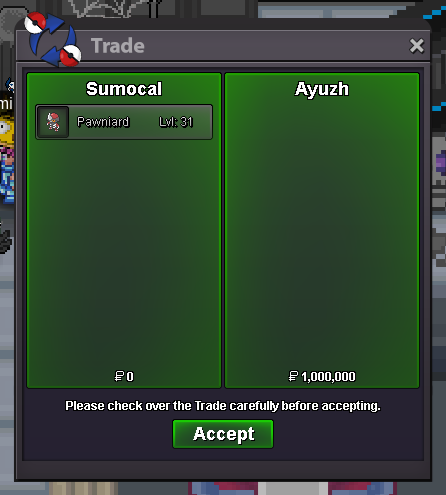Click the Pawniard sprite thumbnail
The width and height of the screenshot is (446, 495).
click(53, 122)
